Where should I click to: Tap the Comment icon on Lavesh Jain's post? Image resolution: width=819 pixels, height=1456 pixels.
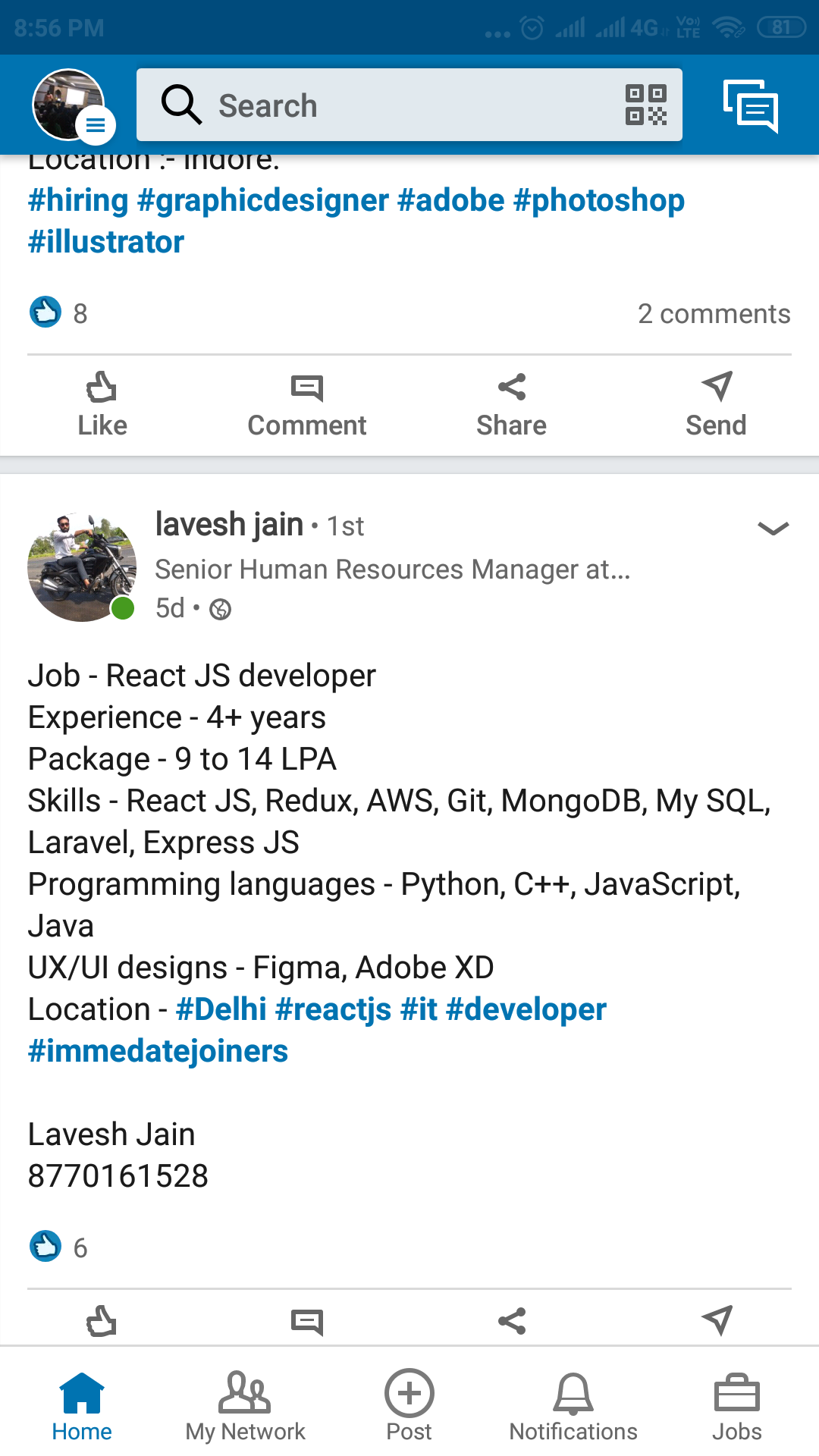(307, 1322)
